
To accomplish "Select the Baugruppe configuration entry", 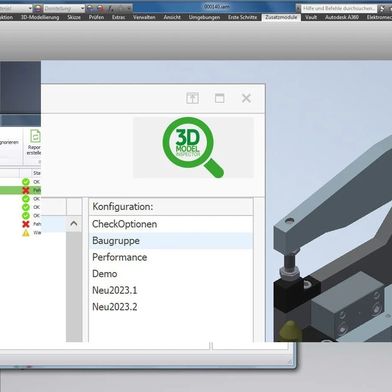I will [x=171, y=241].
